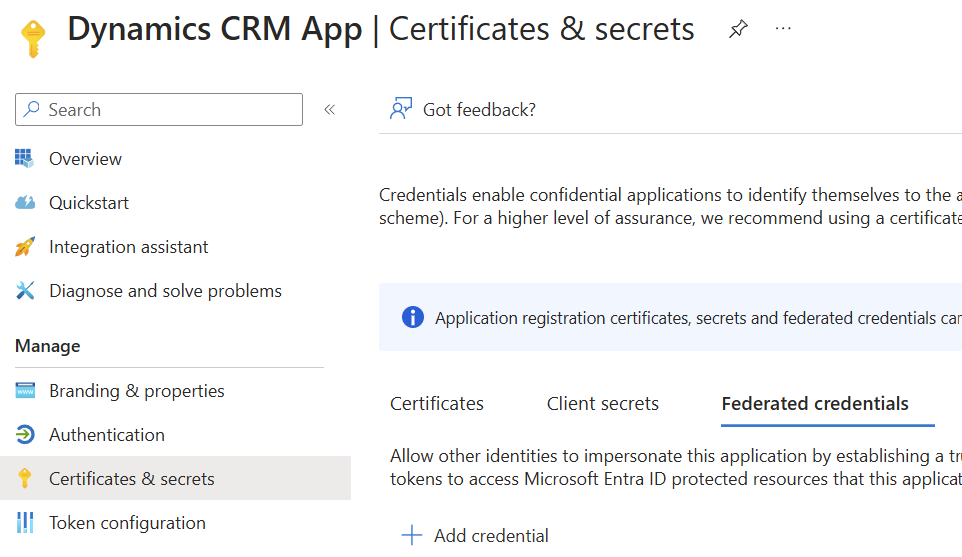Go to Quickstart
The width and height of the screenshot is (962, 557).
(89, 203)
